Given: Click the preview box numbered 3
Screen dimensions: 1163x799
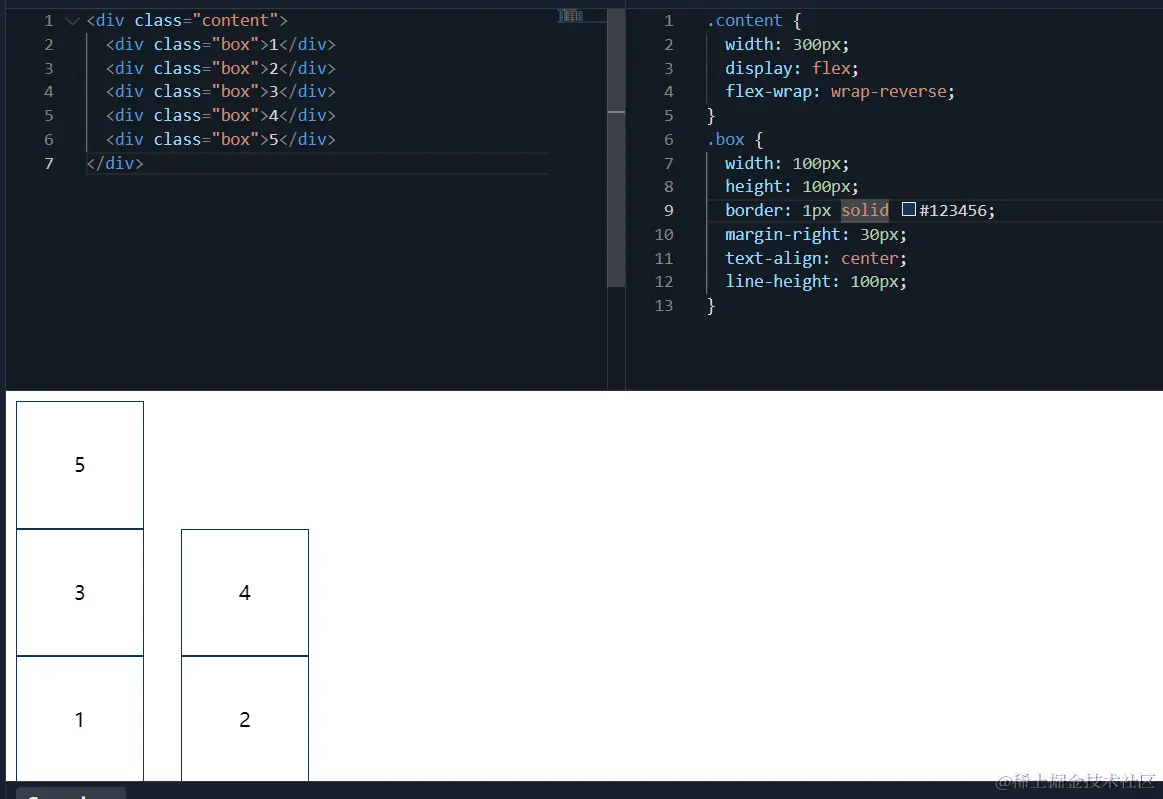Looking at the screenshot, I should (x=80, y=593).
